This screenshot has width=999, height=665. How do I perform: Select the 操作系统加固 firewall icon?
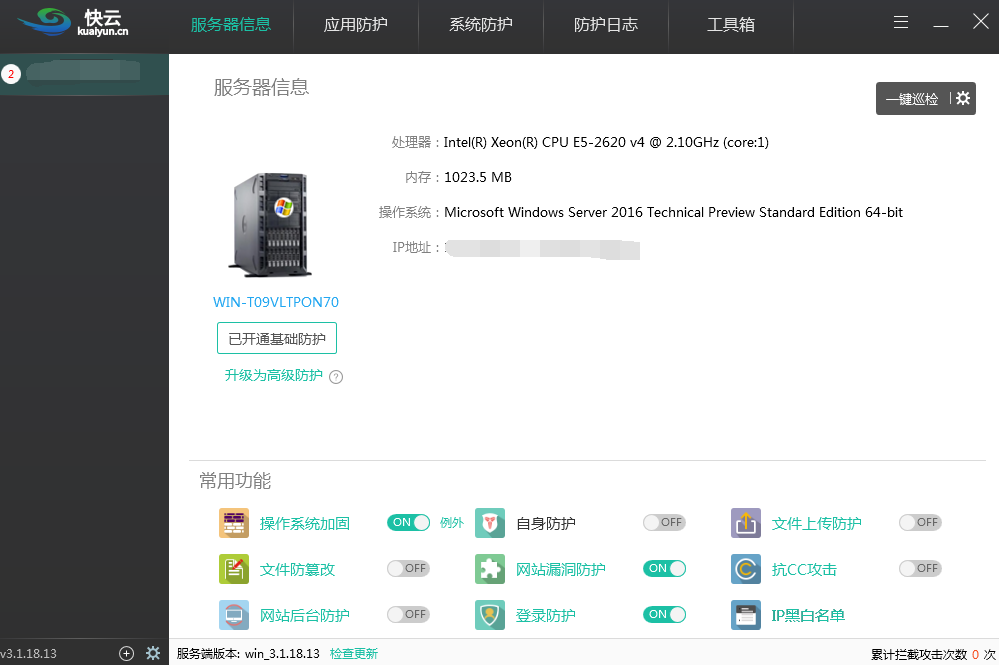click(233, 522)
